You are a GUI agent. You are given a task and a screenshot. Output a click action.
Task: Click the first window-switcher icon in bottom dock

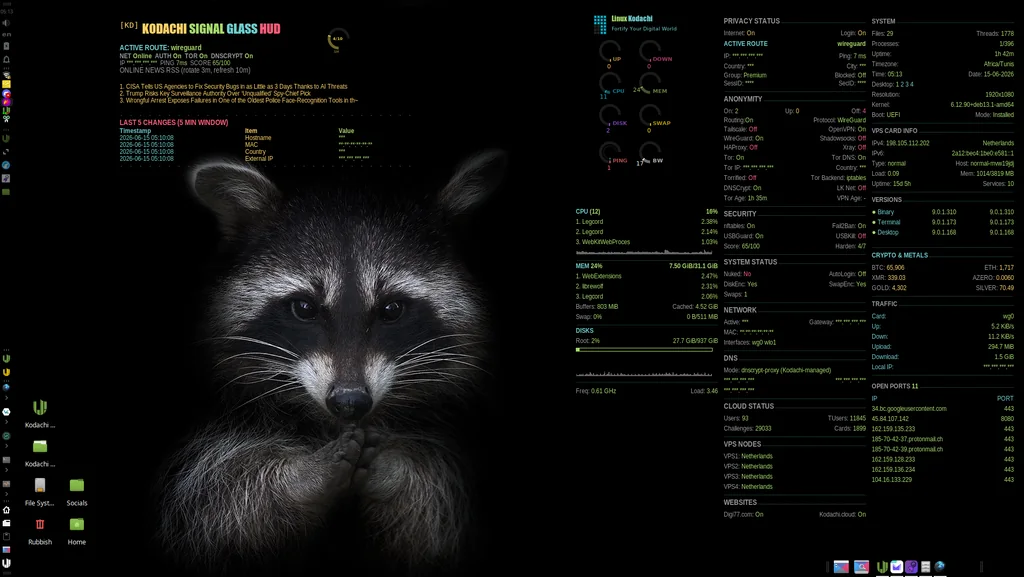(841, 567)
